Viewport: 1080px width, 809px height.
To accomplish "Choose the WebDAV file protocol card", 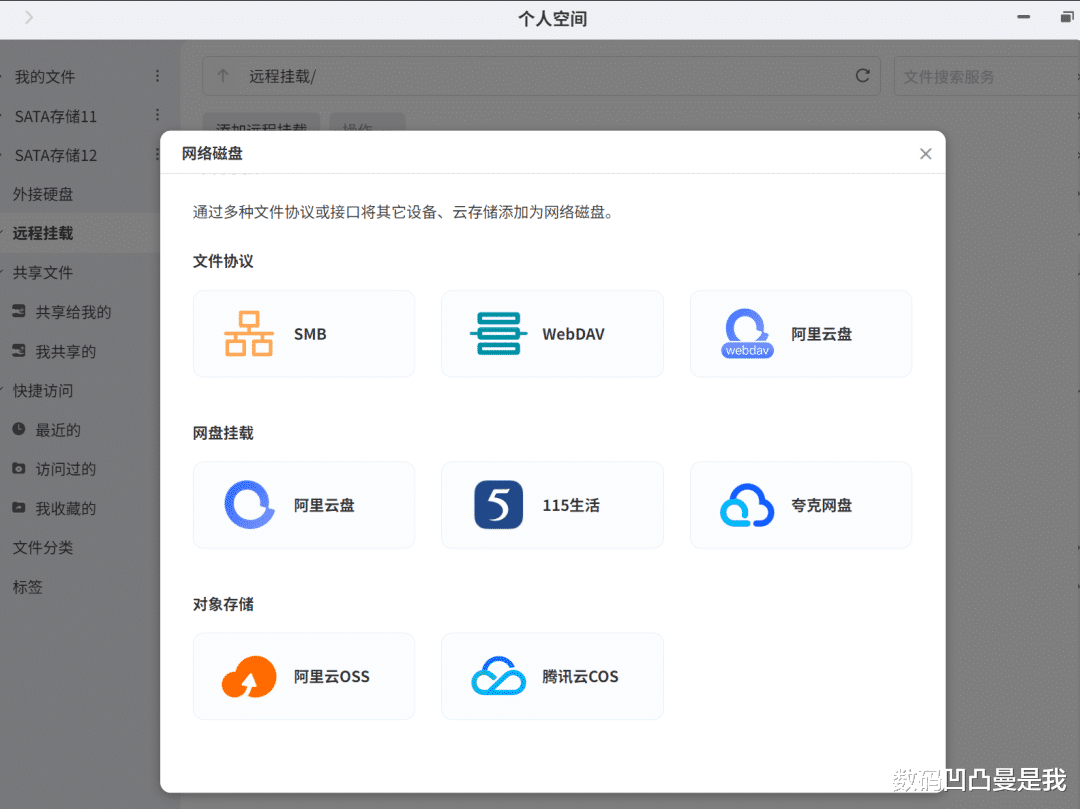I will (x=552, y=334).
